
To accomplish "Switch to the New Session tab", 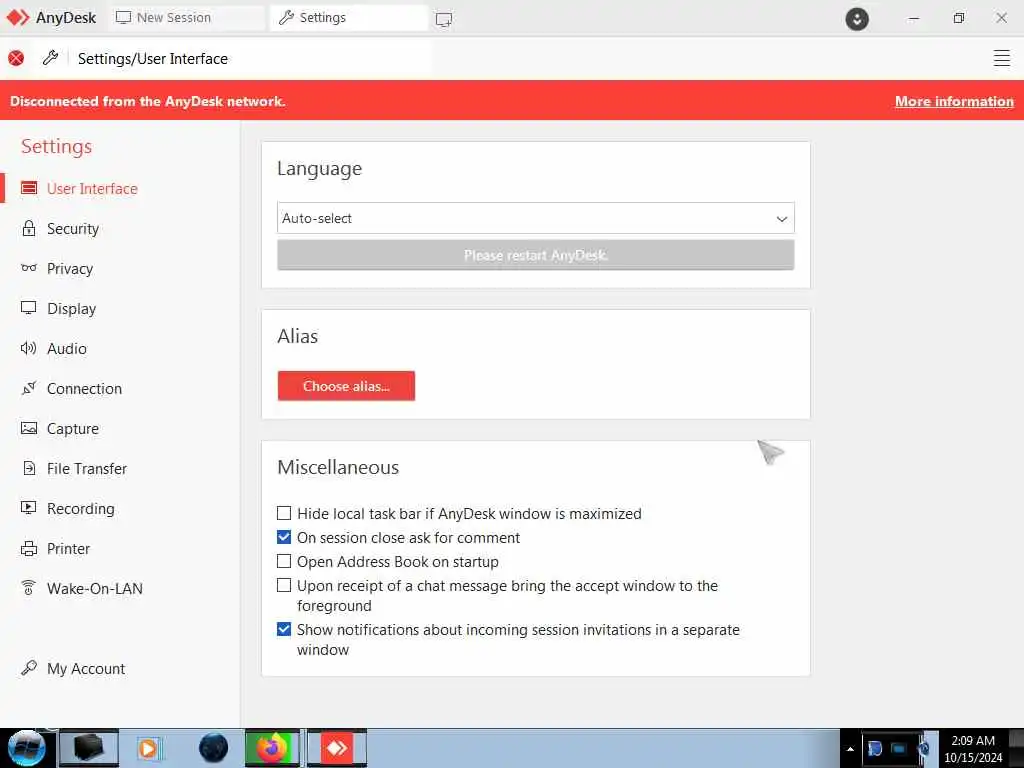I will (x=186, y=18).
